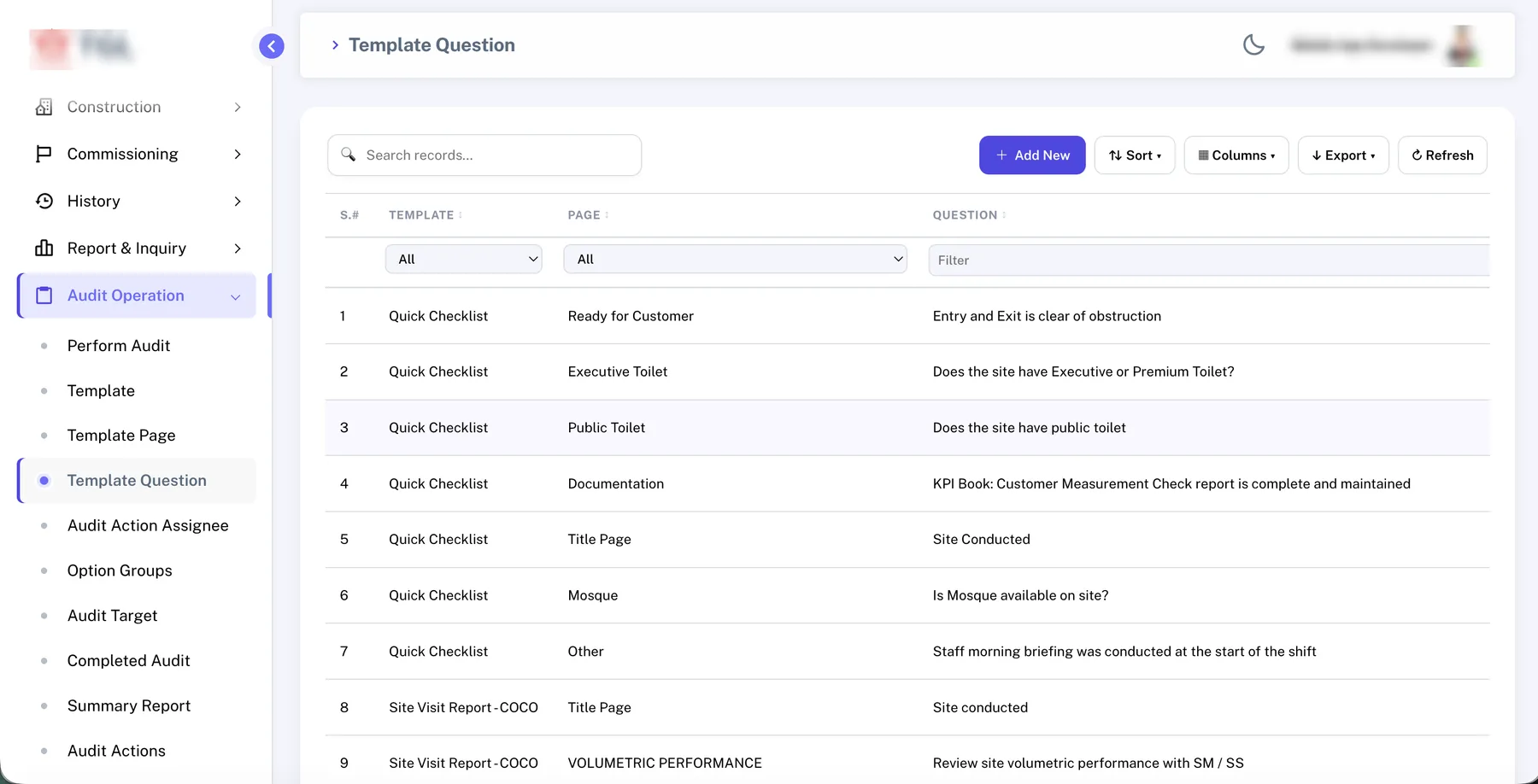Open Audit Target in the sidebar
Screen dimensions: 1538x784
[x=112, y=616]
